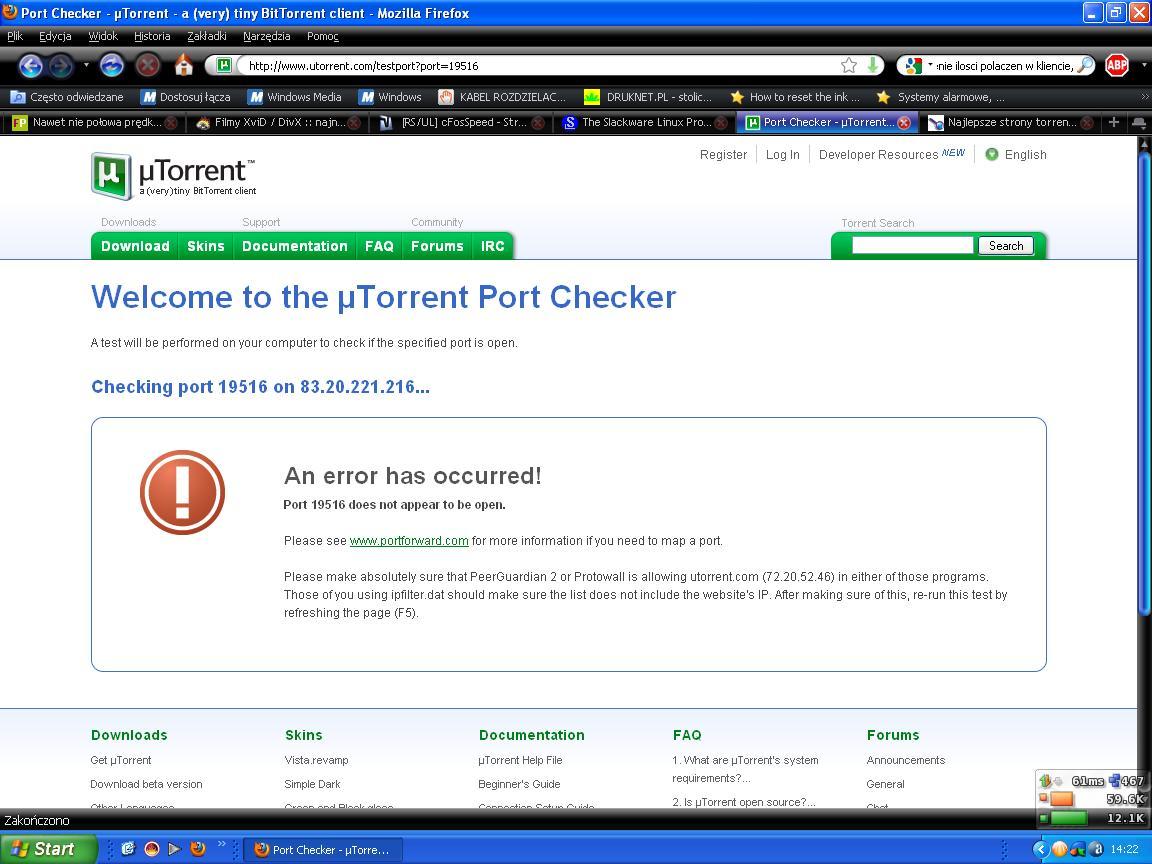Open the Edycja menu

point(55,36)
